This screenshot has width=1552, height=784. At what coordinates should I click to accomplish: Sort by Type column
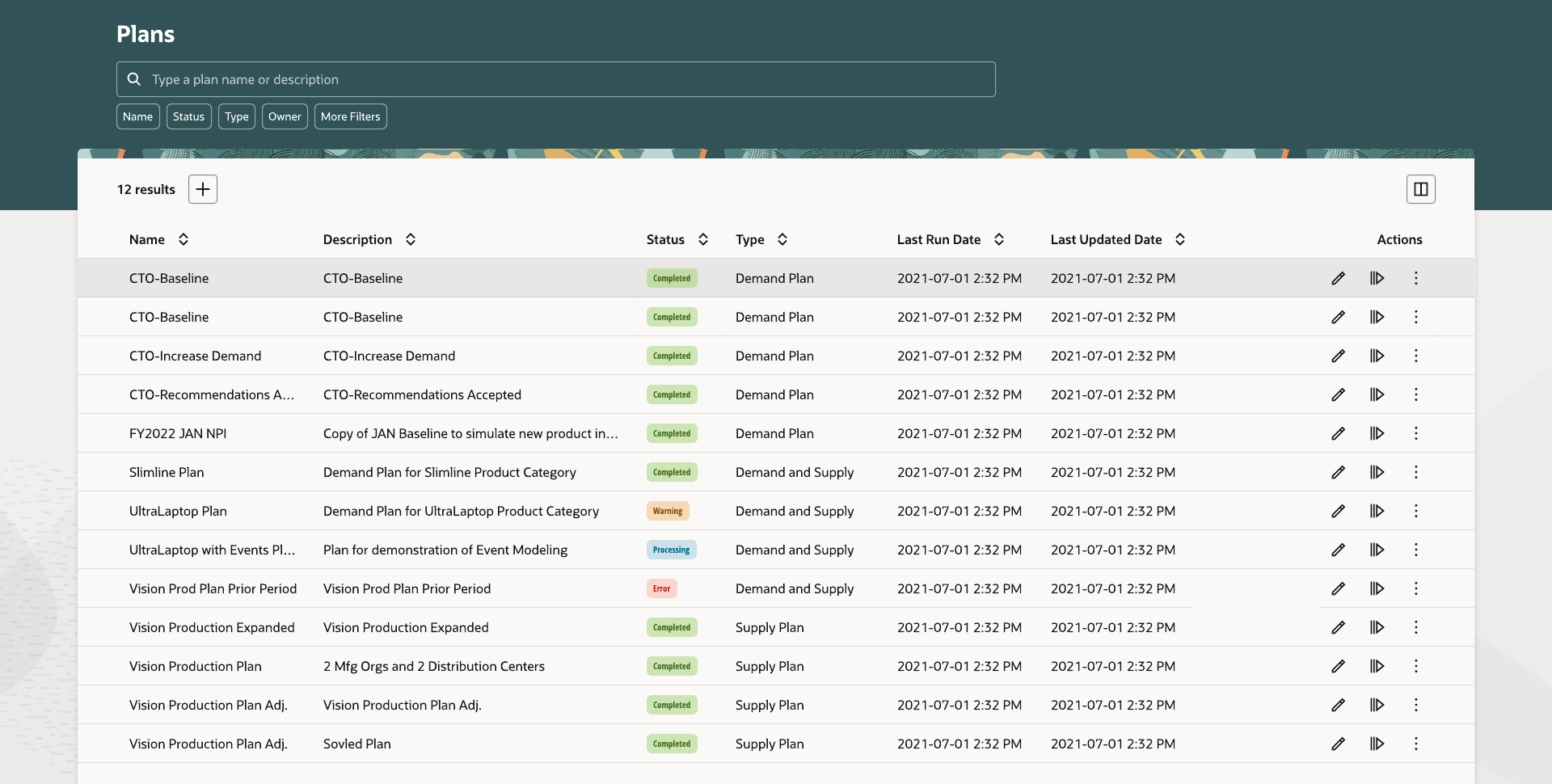(x=782, y=239)
